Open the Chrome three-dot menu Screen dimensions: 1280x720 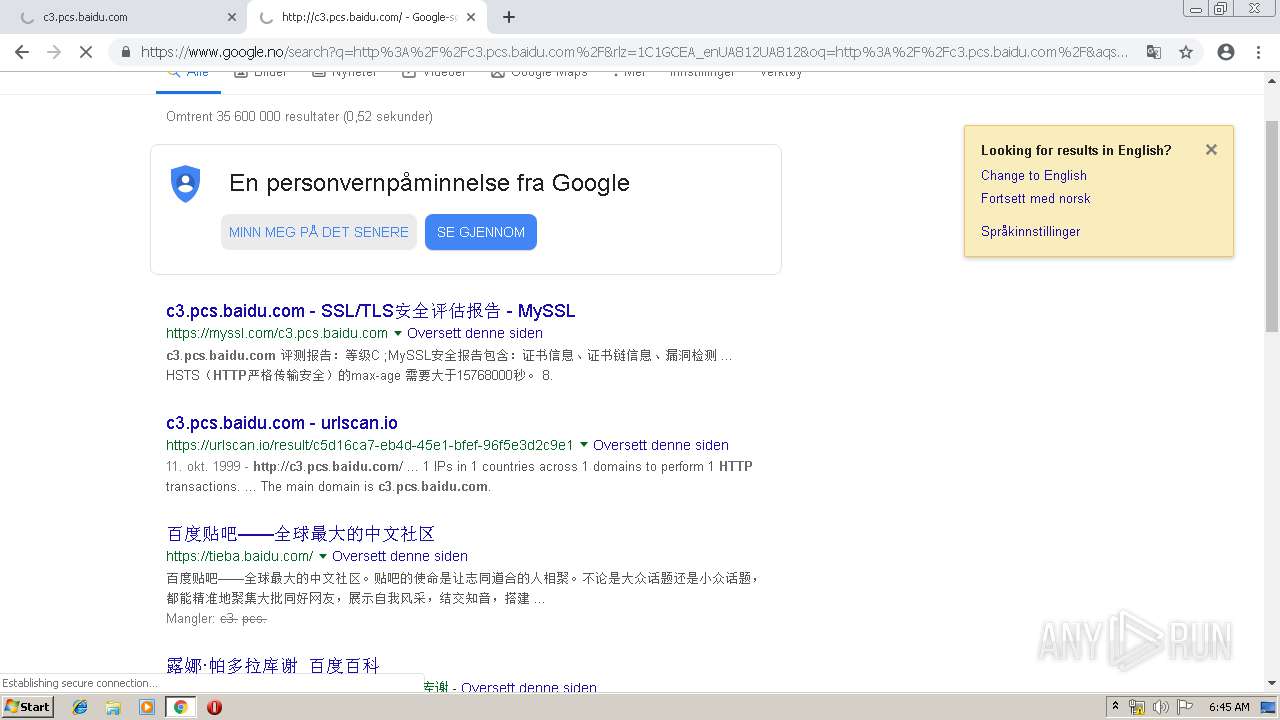click(1258, 52)
